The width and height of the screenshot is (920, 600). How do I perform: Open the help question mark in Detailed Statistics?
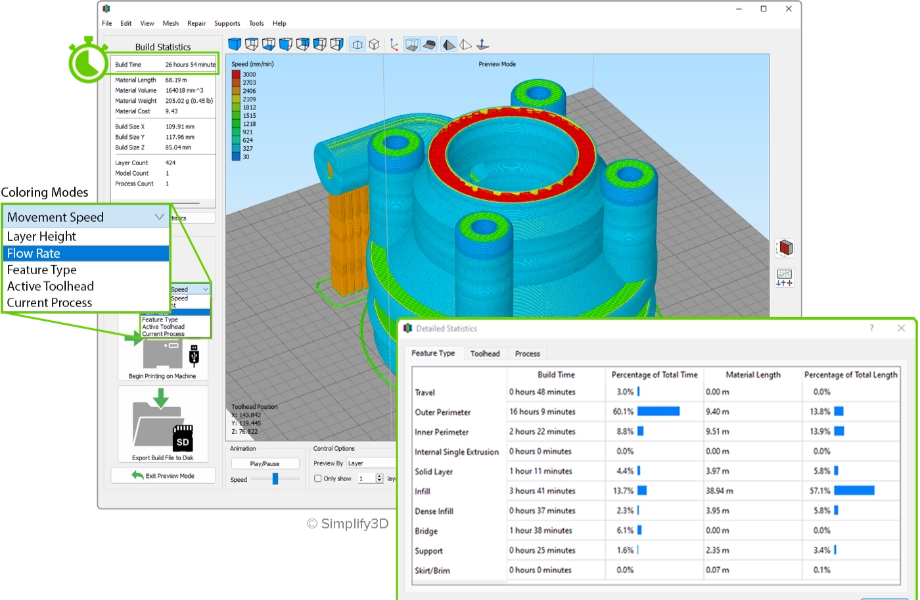tap(870, 328)
